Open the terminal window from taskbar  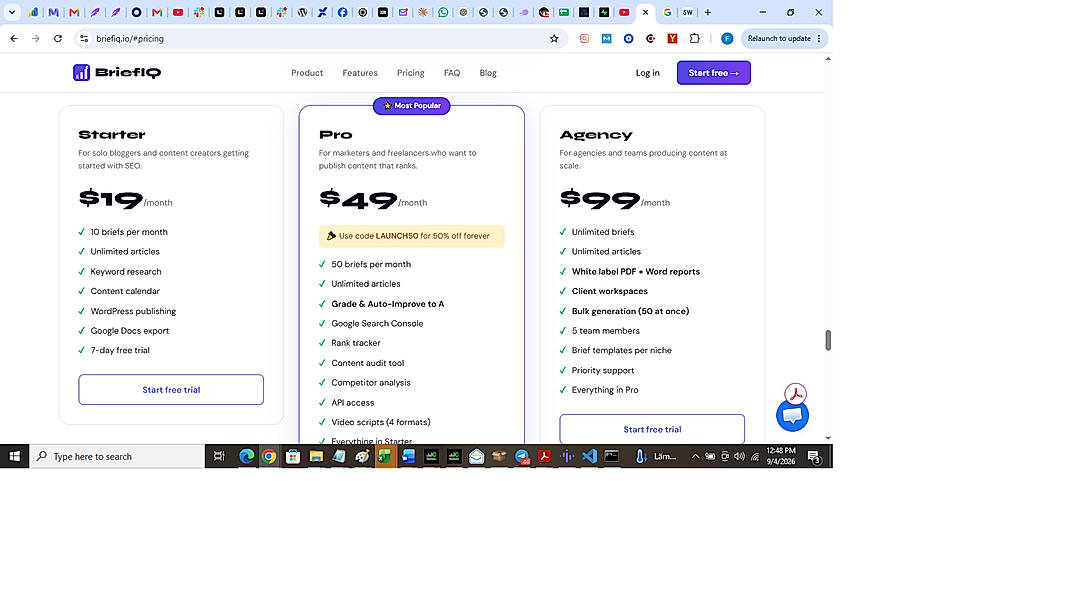tap(612, 456)
